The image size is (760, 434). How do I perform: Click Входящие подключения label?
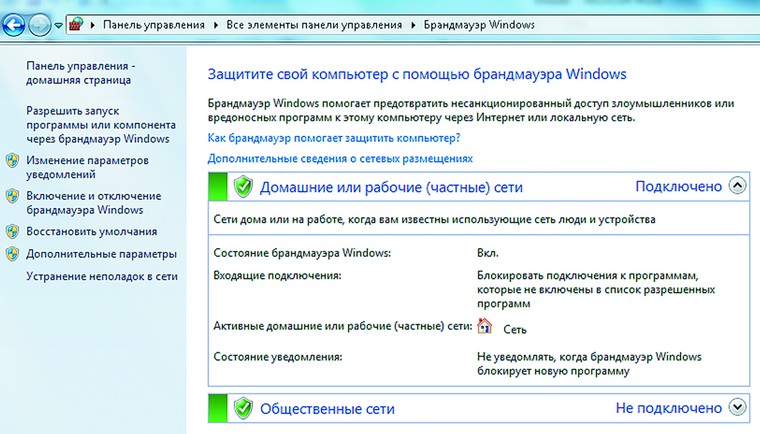click(277, 275)
